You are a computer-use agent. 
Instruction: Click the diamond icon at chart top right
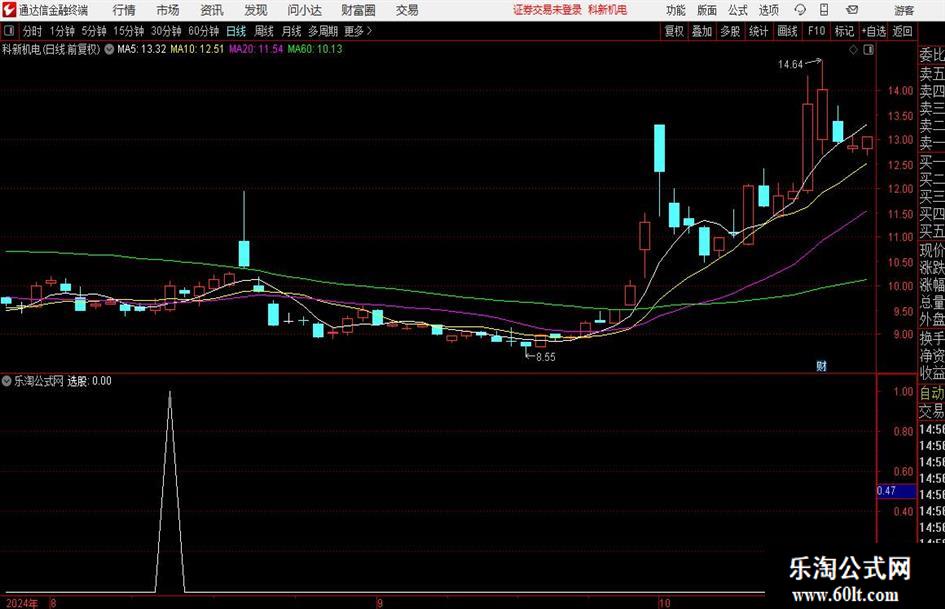[853, 50]
